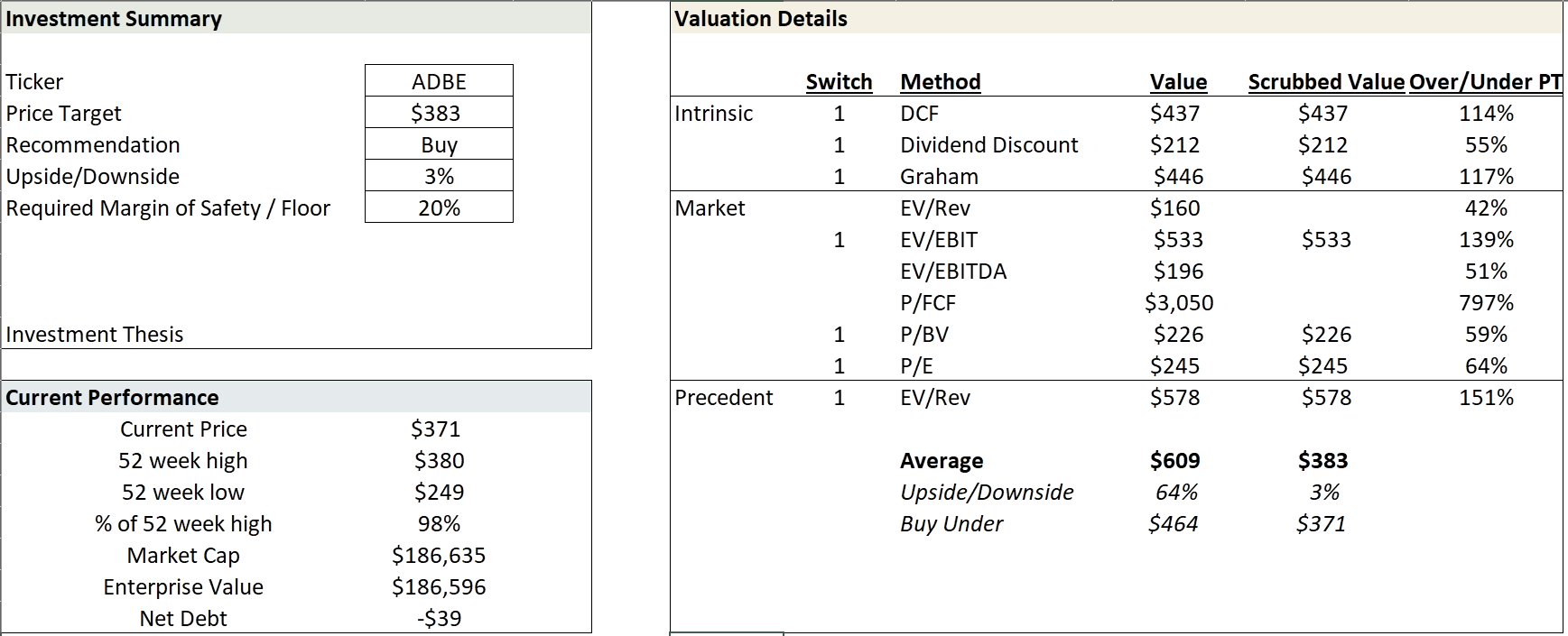Click the EV/EBIT switch cell
Screen dimensions: 1568x636
[x=839, y=239]
